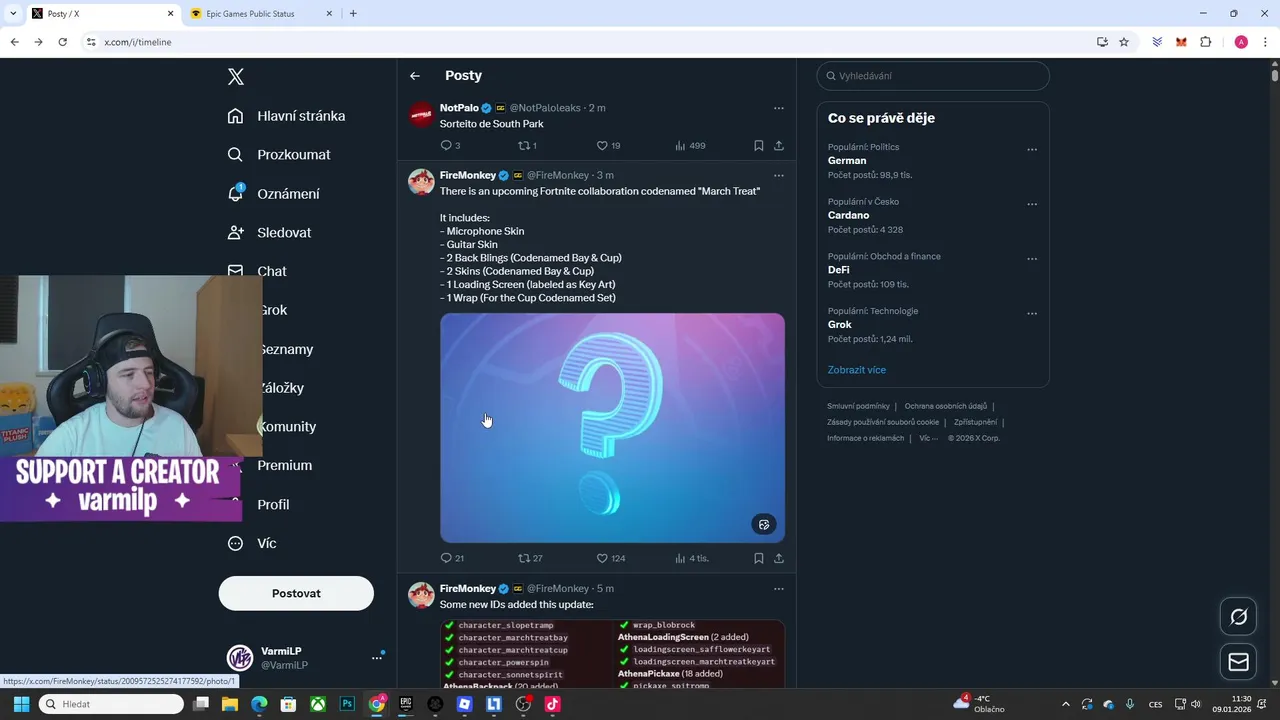Click the Vyhledávání search field
This screenshot has width=1280, height=720.
pos(933,76)
